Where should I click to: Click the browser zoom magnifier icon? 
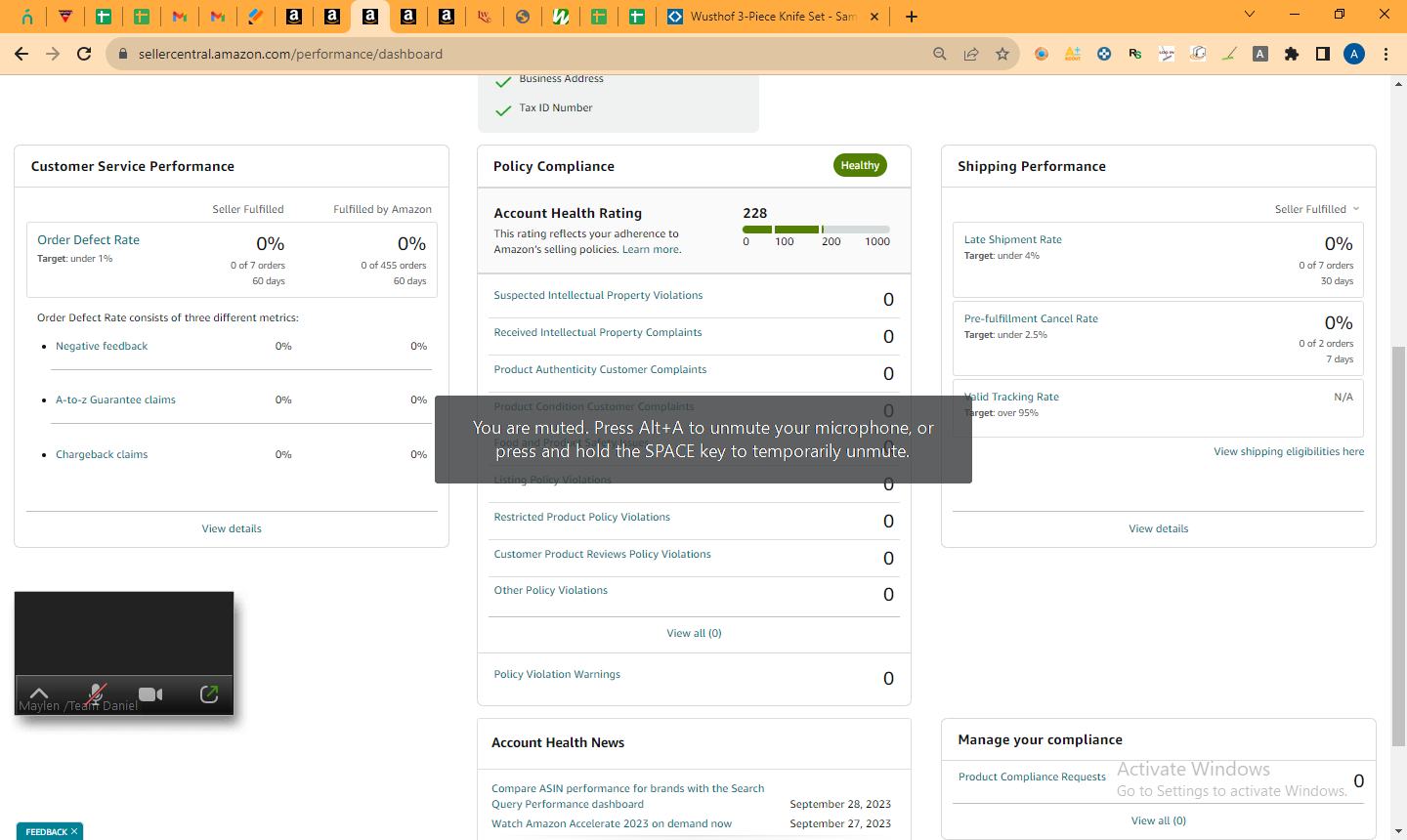point(940,54)
